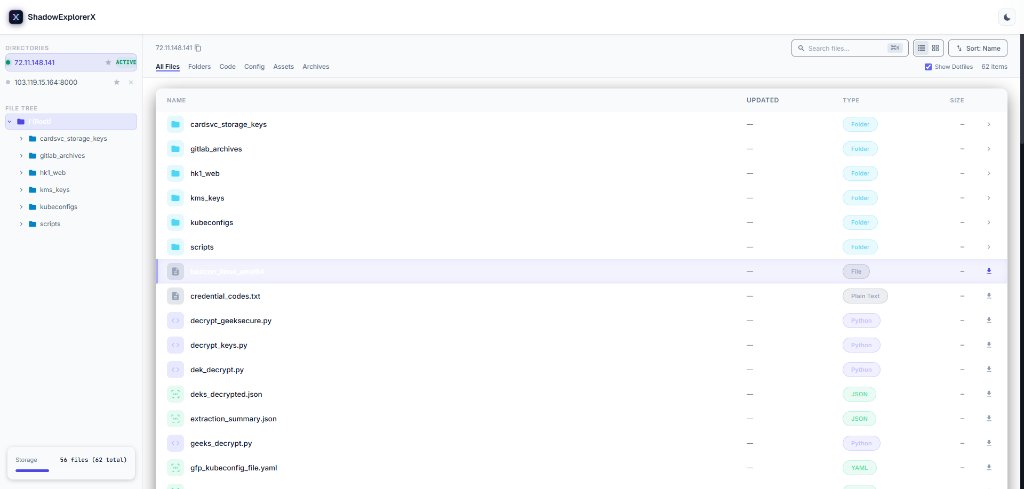
Task: Click the cardsvc_storage_keys folder icon in list
Action: click(x=175, y=124)
